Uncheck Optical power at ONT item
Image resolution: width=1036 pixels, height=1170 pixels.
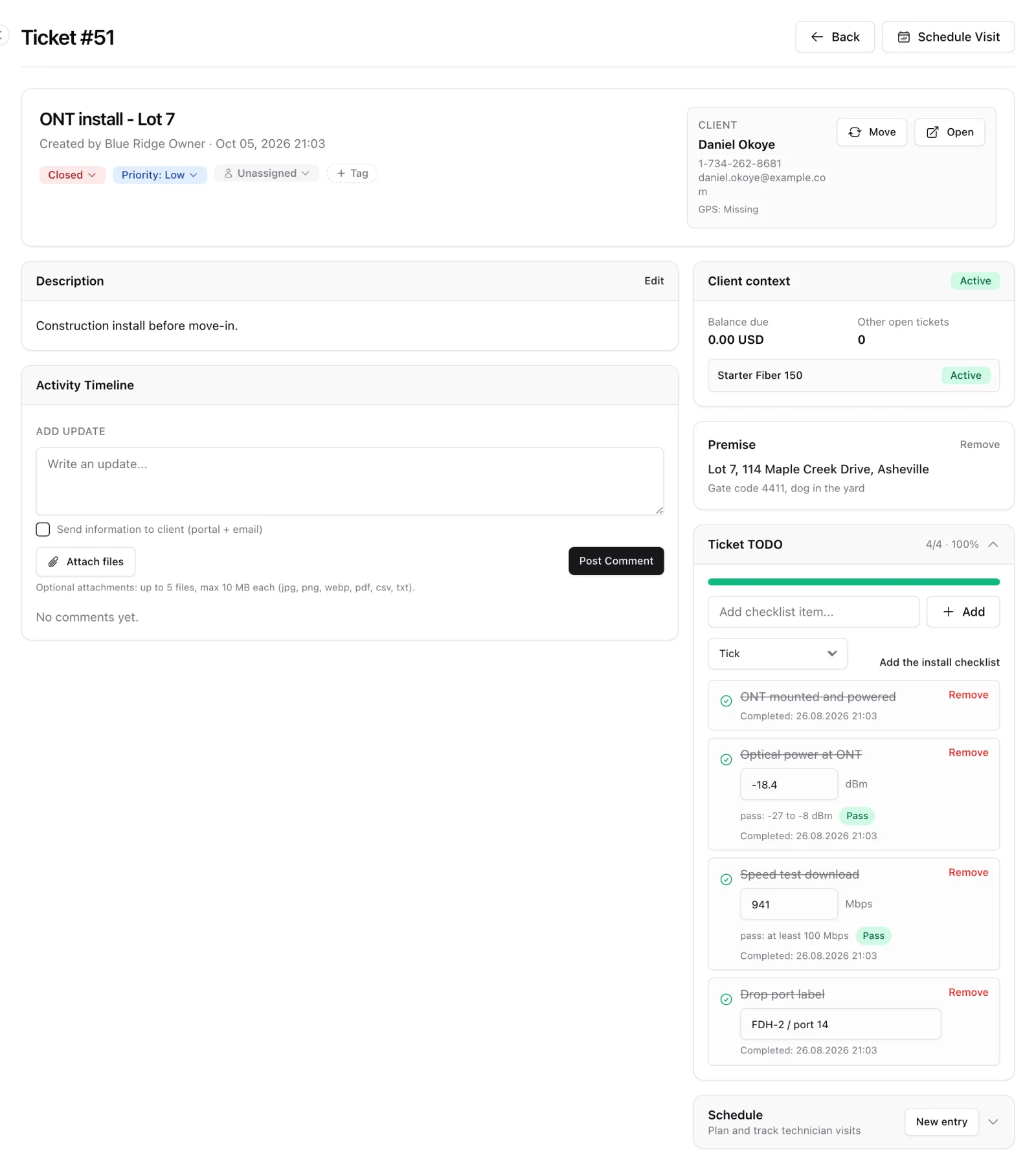[726, 759]
